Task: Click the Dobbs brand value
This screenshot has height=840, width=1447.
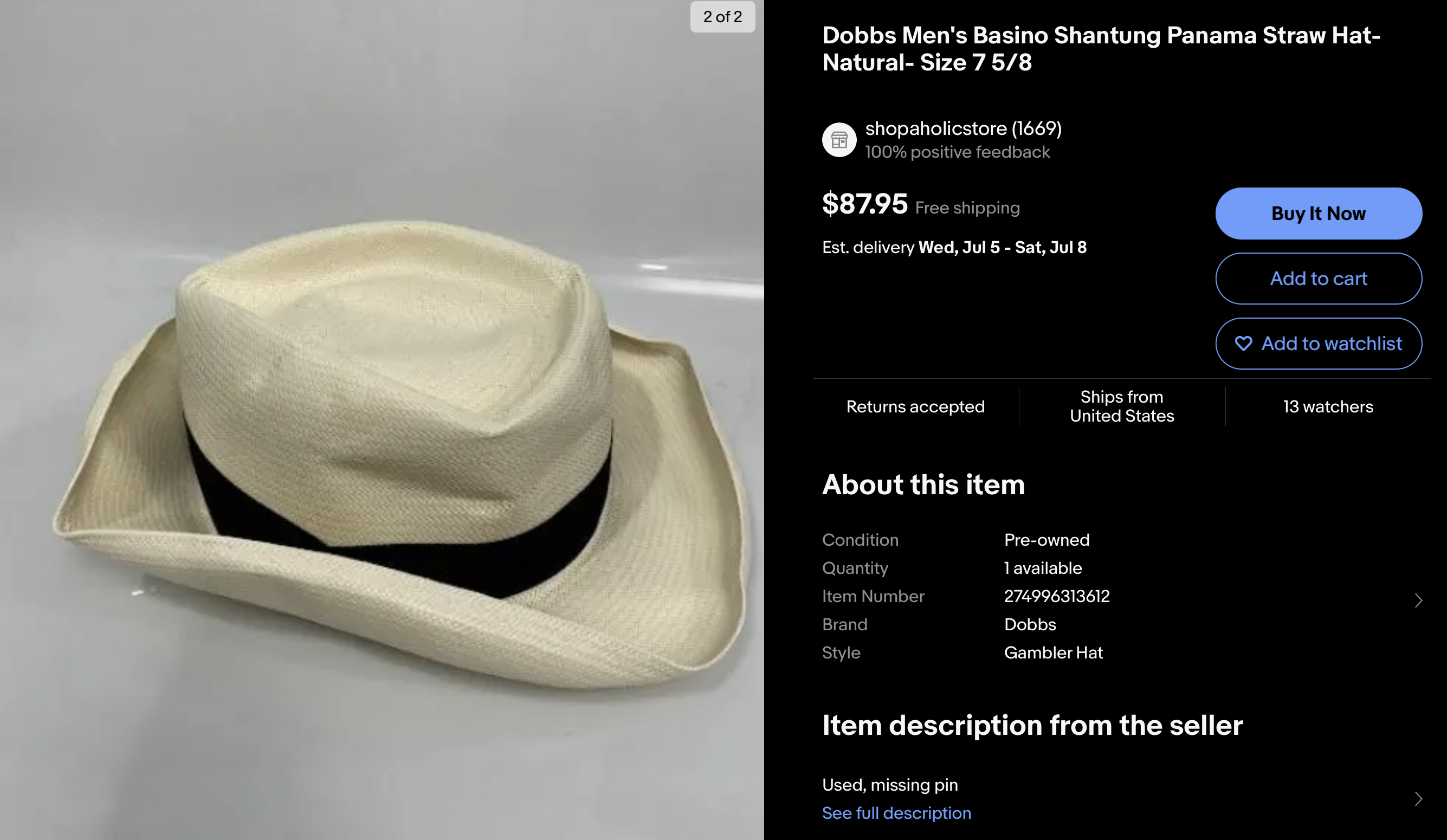Action: coord(1030,624)
